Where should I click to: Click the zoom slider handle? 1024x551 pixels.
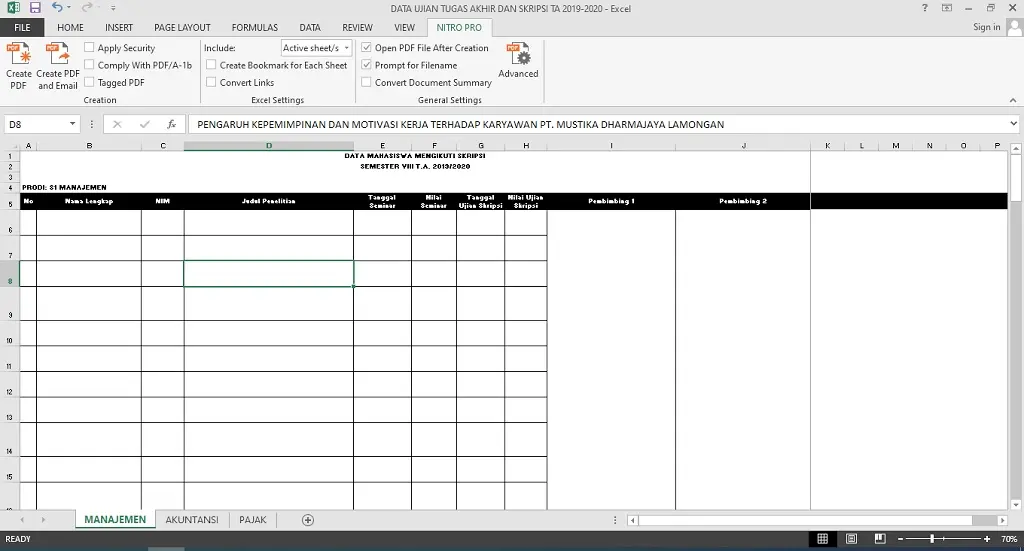pyautogui.click(x=932, y=539)
